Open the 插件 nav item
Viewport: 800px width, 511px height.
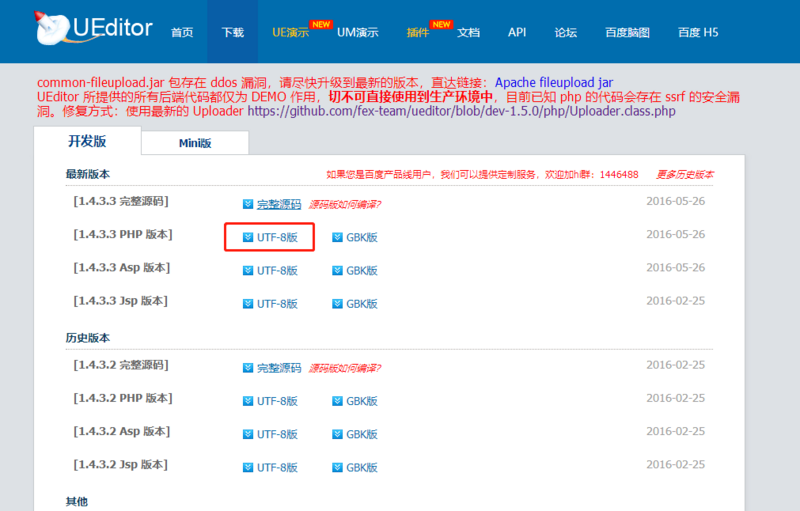pyautogui.click(x=418, y=33)
